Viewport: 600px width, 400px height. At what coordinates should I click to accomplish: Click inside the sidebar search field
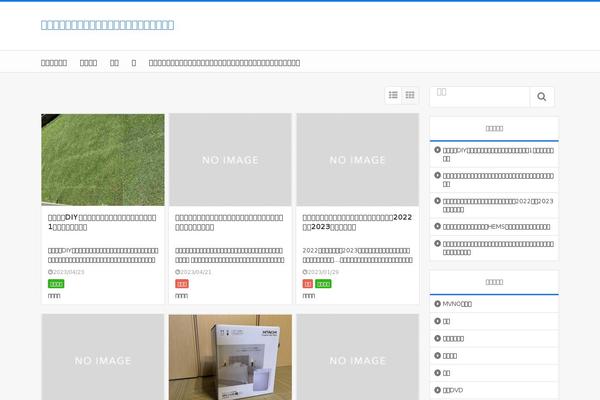point(480,96)
